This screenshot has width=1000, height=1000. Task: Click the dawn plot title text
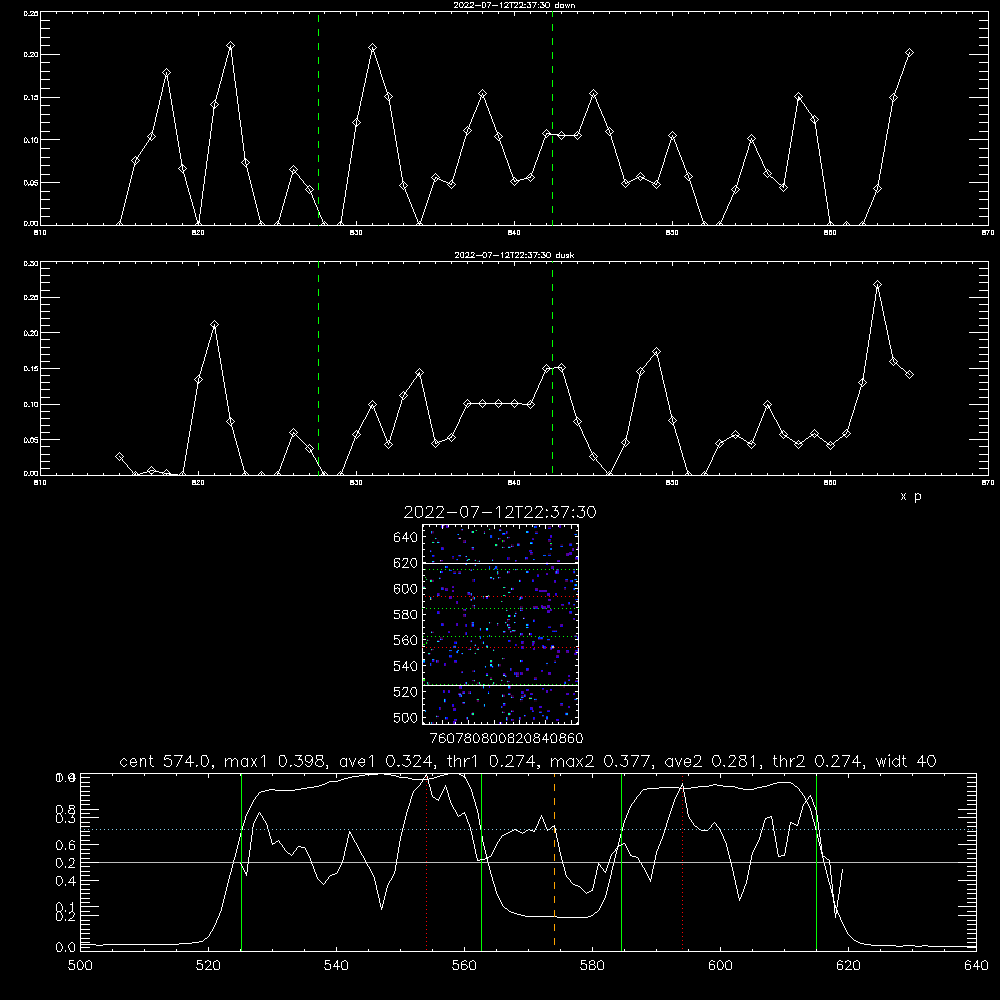514,5
